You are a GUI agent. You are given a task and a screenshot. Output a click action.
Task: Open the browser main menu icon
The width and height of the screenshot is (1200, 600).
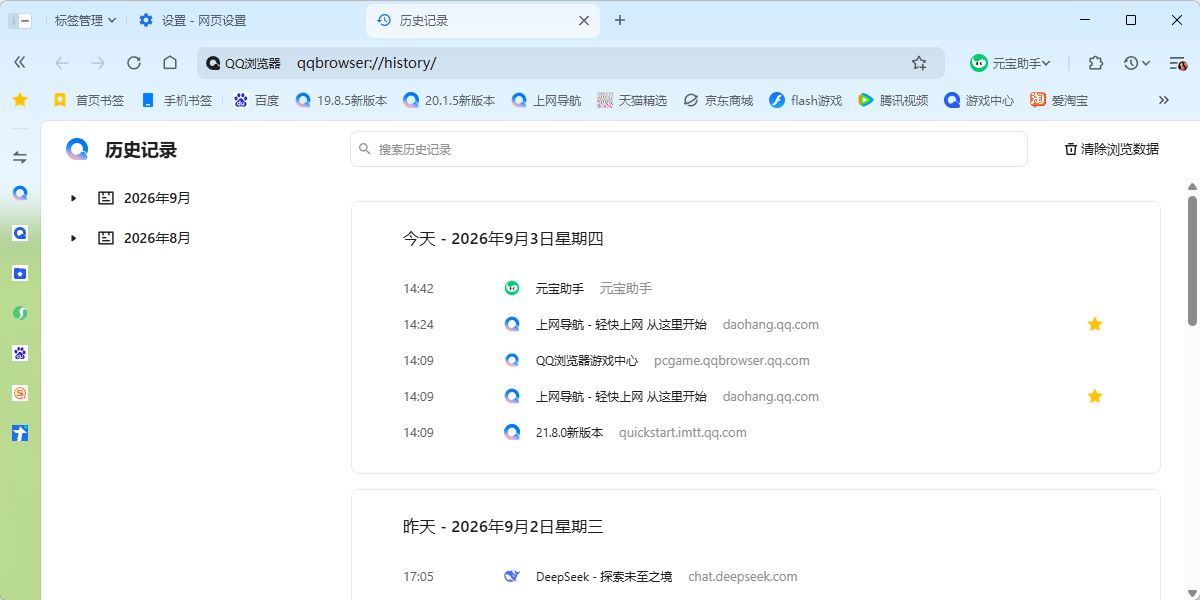[x=1178, y=63]
